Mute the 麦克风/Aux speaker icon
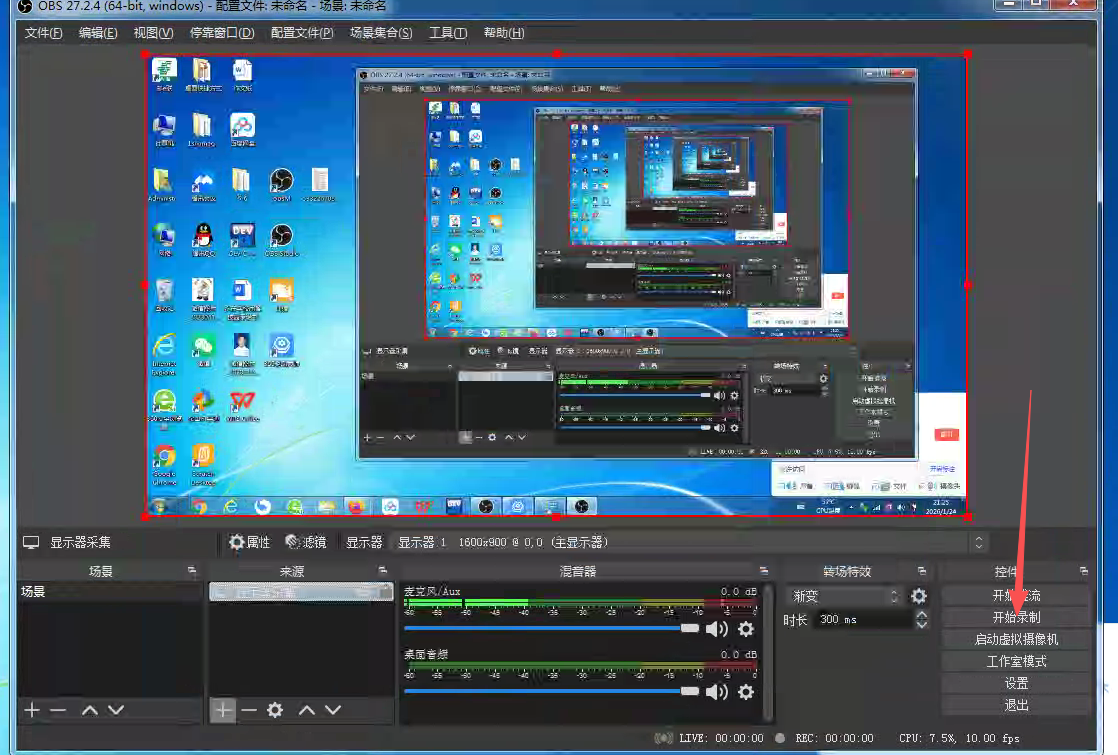Viewport: 1118px width, 755px height. click(x=716, y=629)
